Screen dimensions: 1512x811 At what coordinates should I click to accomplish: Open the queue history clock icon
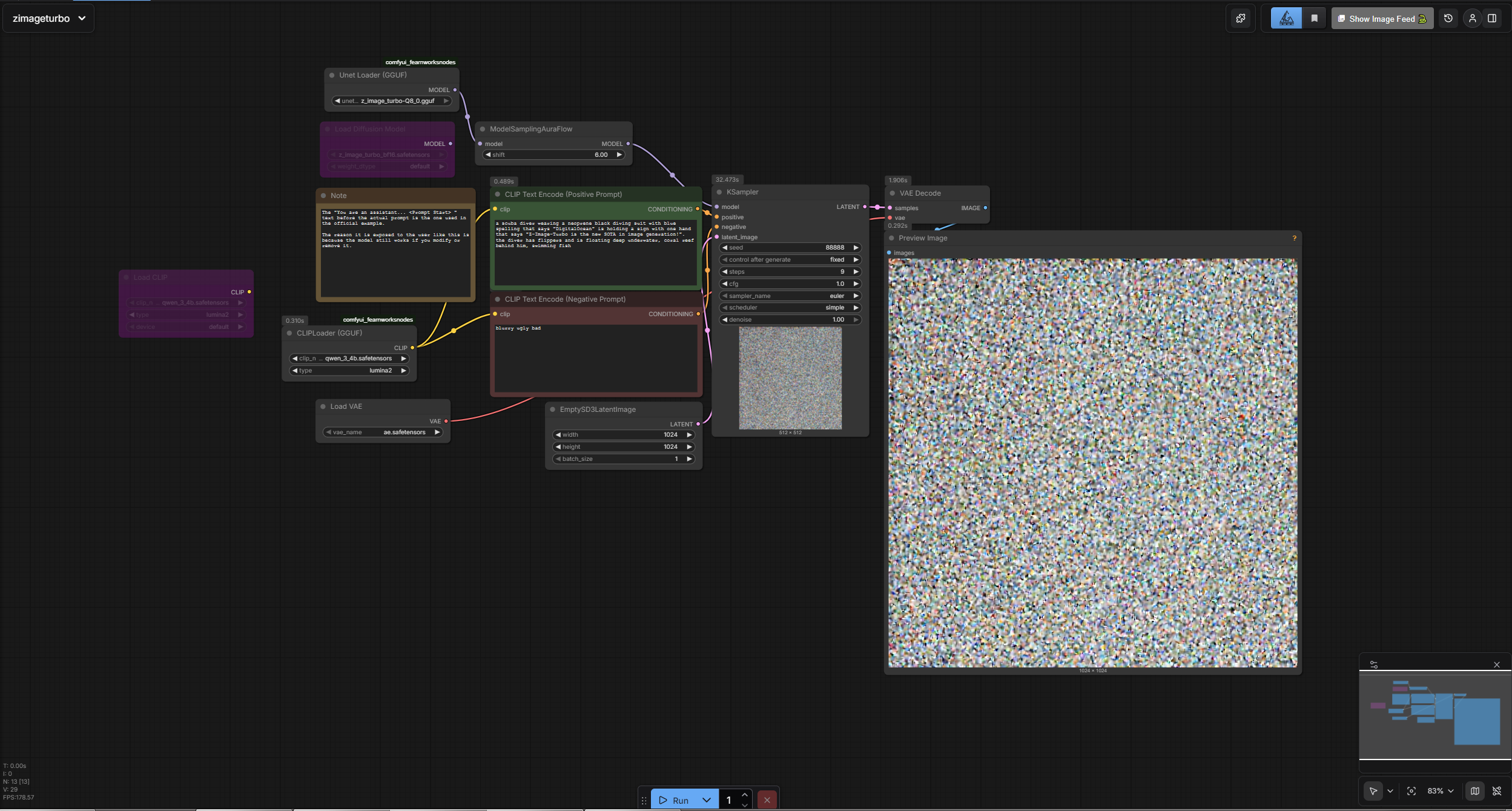(1448, 19)
